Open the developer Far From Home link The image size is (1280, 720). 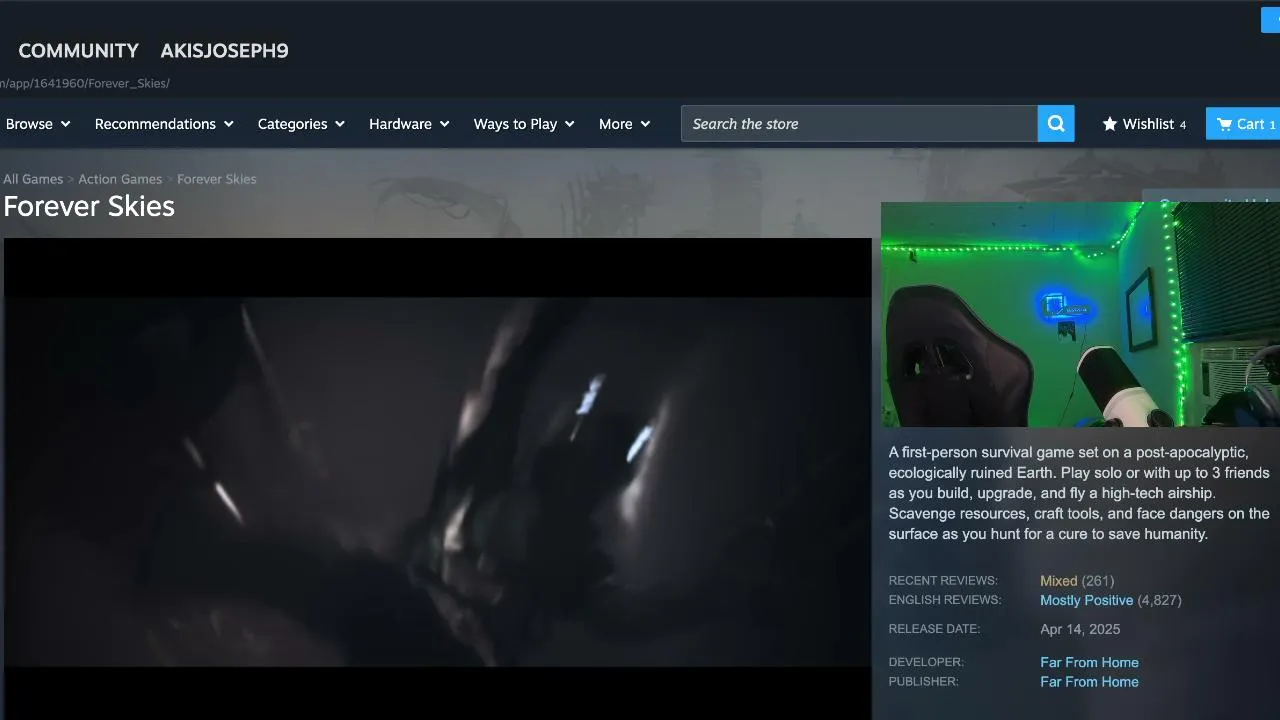1089,663
